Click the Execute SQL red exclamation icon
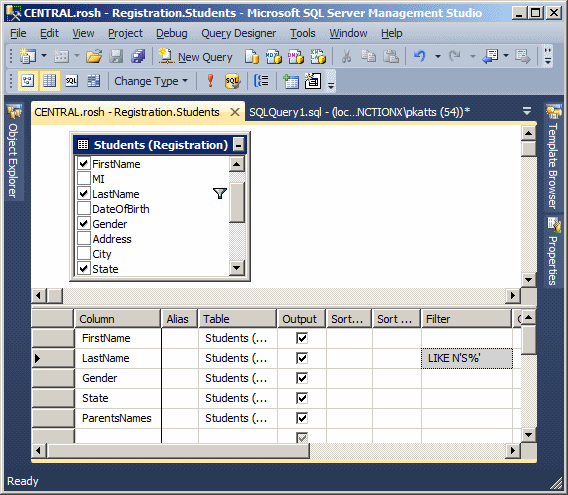Viewport: 568px width, 495px height. 210,80
